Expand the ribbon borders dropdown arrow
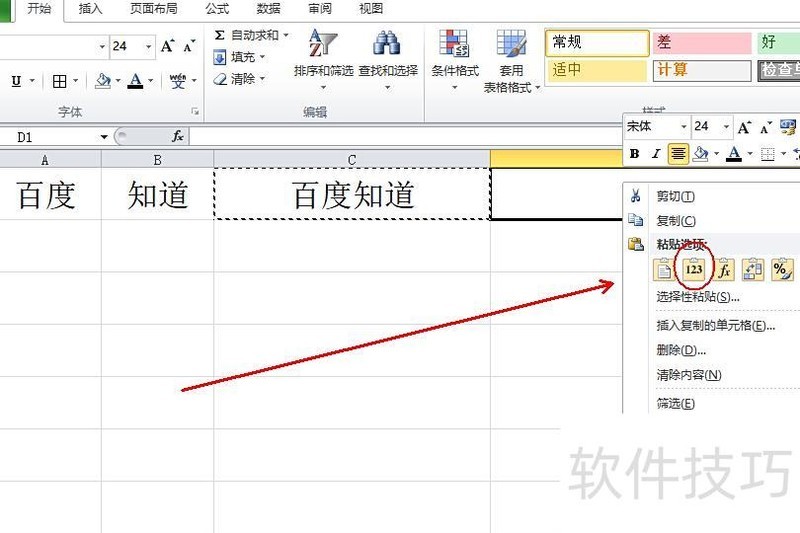Viewport: 800px width, 533px height. 76,81
